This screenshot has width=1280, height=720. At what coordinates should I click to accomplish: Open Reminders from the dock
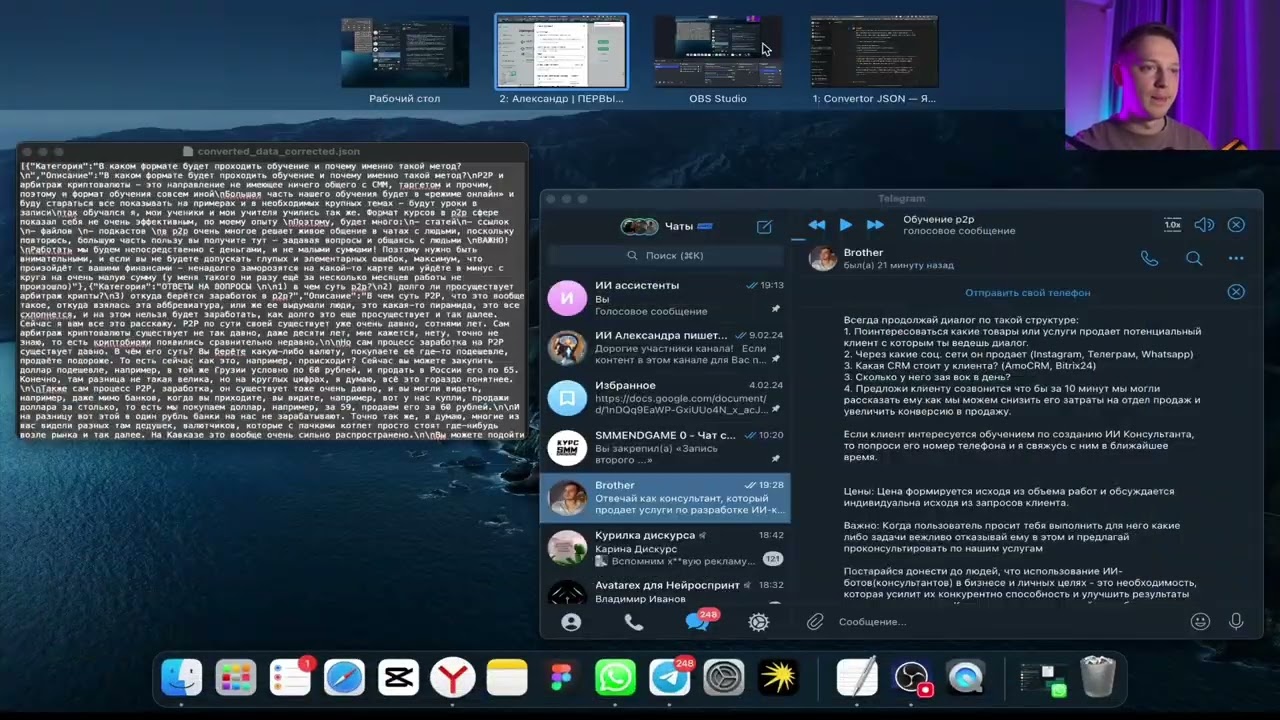290,678
